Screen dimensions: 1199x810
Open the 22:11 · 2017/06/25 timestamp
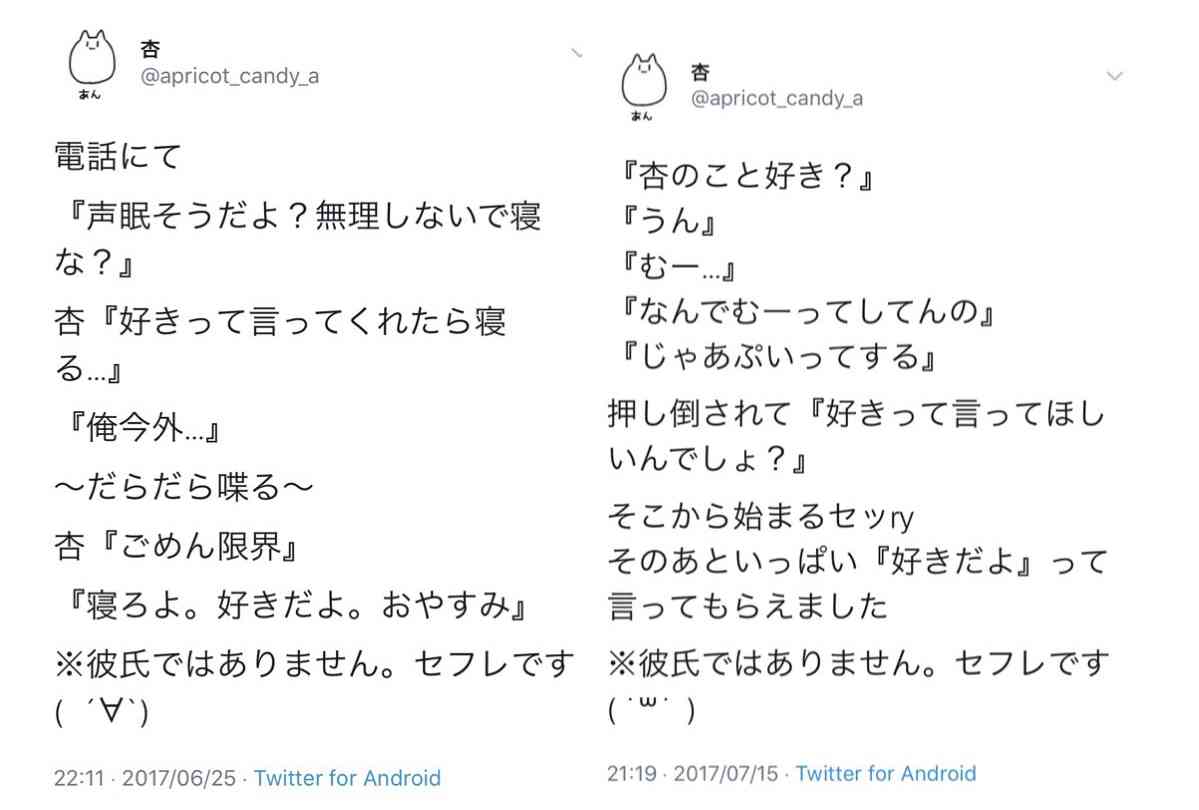pos(145,778)
